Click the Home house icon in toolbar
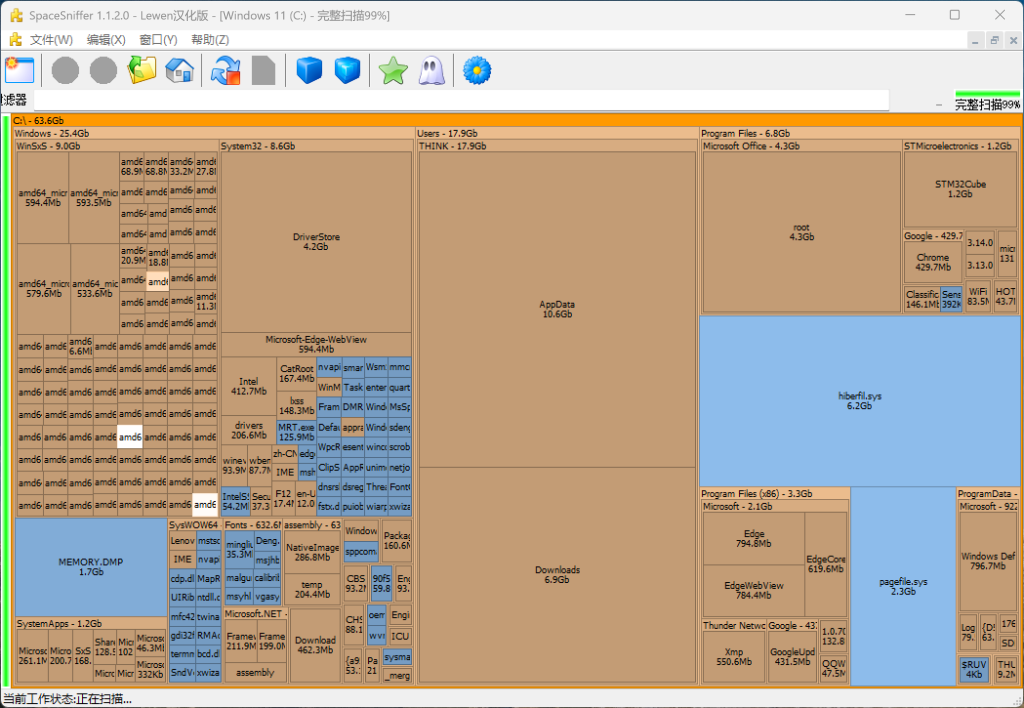Screen dimensions: 1024x708 (x=179, y=70)
